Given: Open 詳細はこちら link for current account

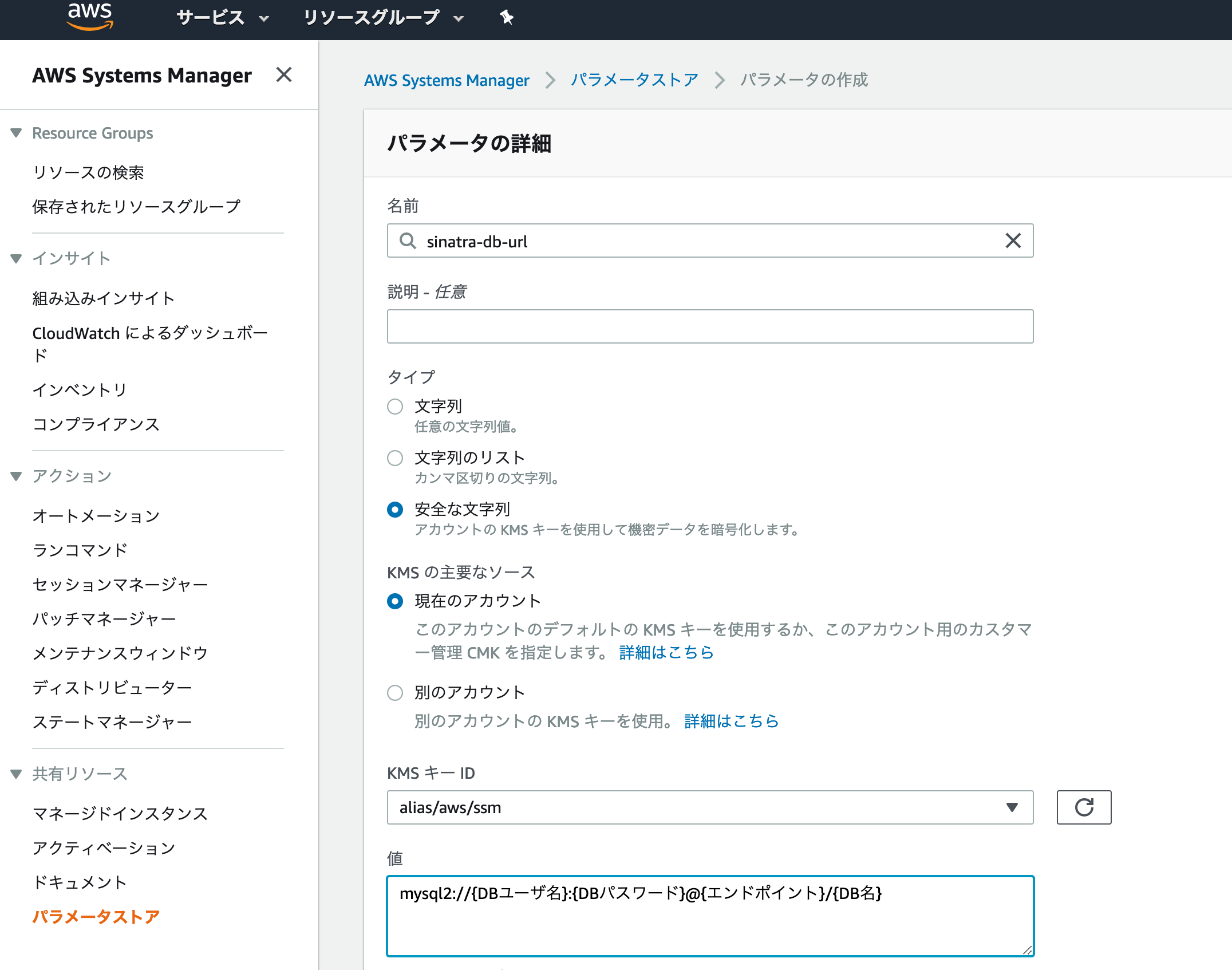Looking at the screenshot, I should point(666,653).
